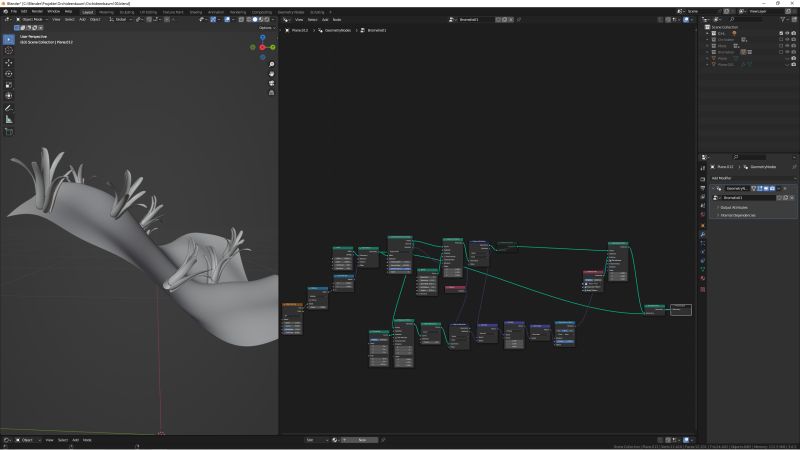Expand the Internal Dependencies subpanel
This screenshot has height=450, width=800.
pos(737,215)
